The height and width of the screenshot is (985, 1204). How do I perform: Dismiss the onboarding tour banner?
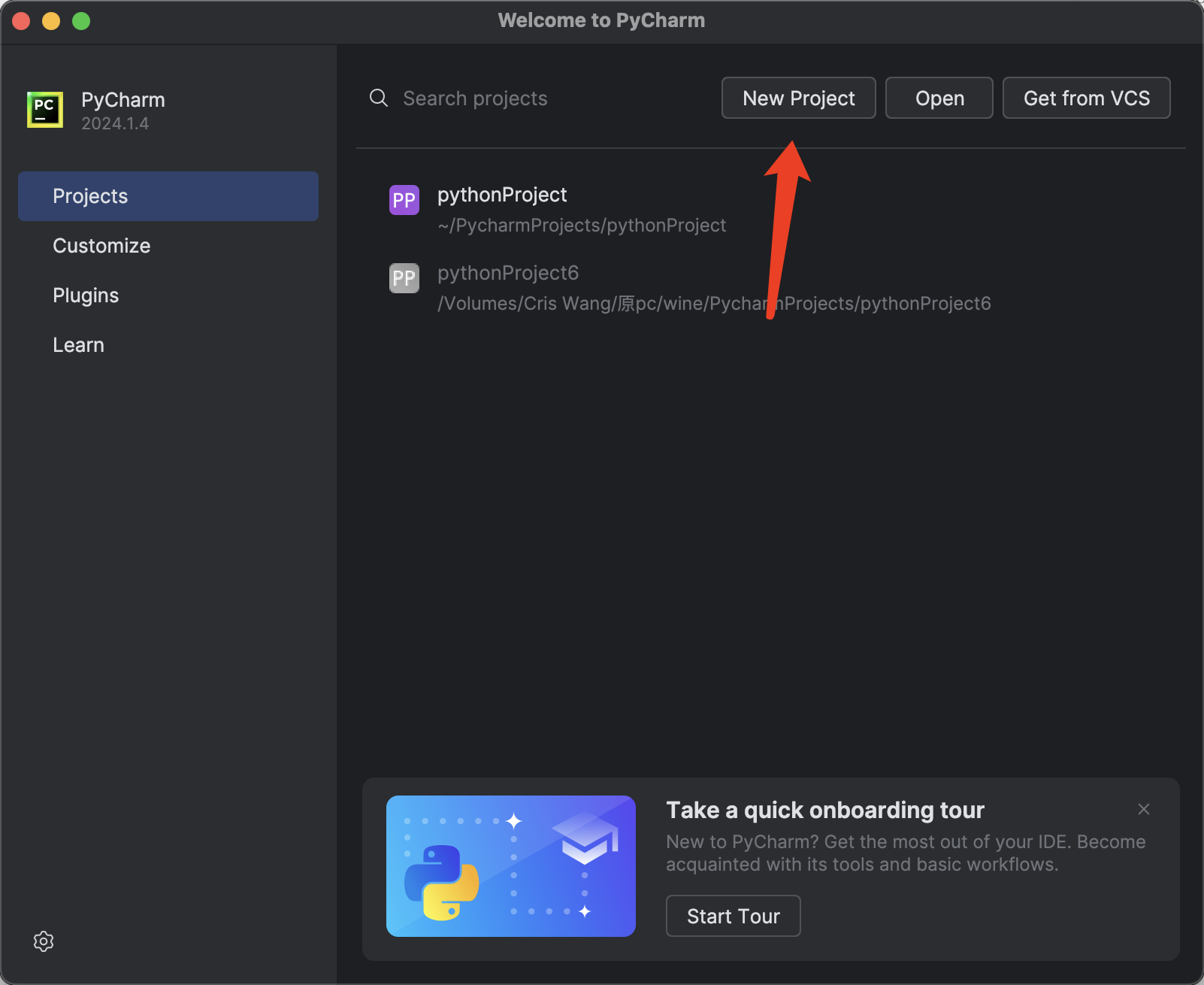click(x=1144, y=809)
